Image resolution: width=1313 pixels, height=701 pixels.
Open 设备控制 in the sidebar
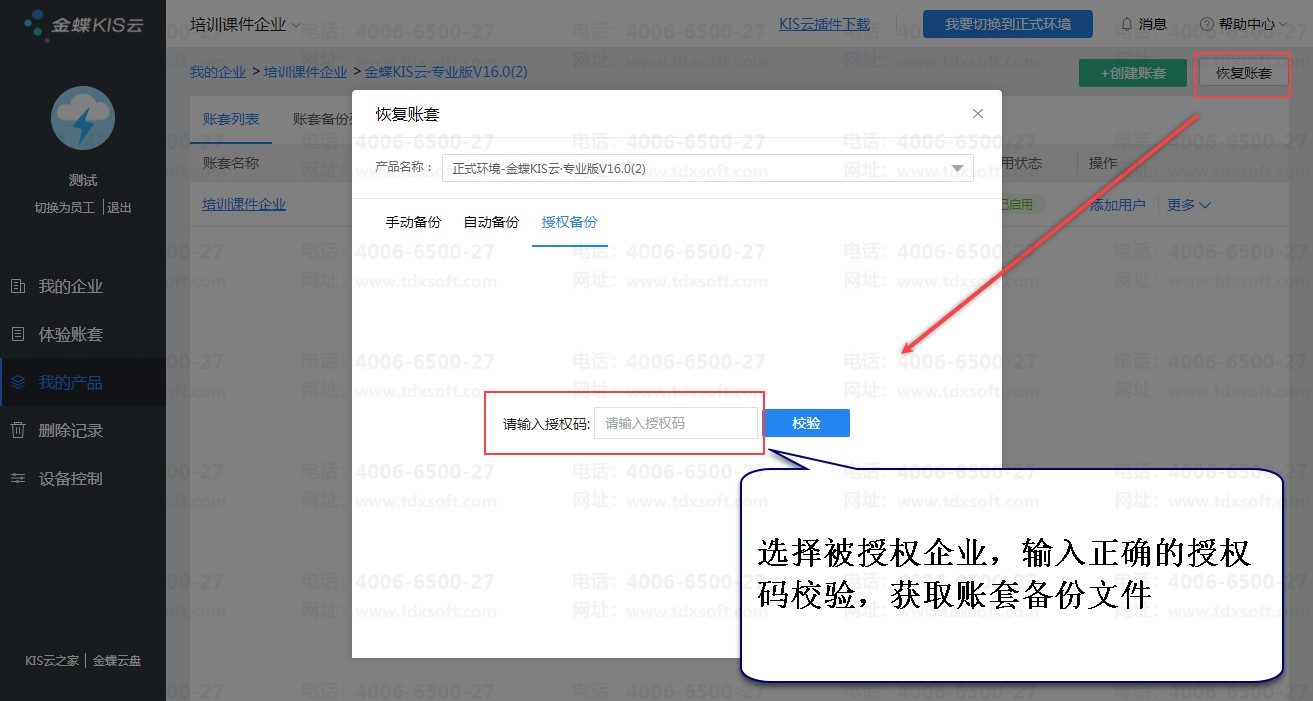[x=70, y=479]
